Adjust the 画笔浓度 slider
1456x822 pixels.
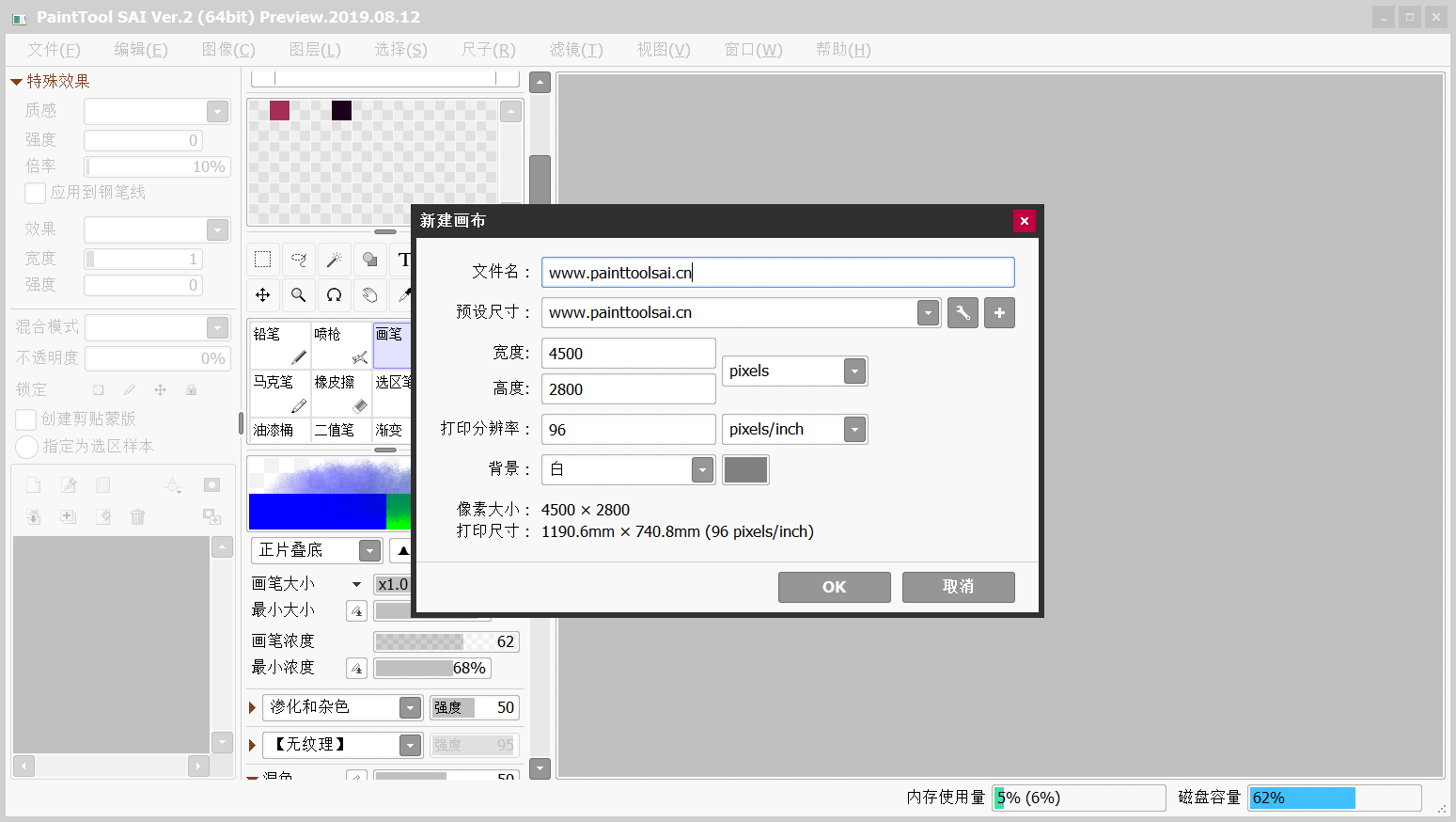pyautogui.click(x=446, y=641)
